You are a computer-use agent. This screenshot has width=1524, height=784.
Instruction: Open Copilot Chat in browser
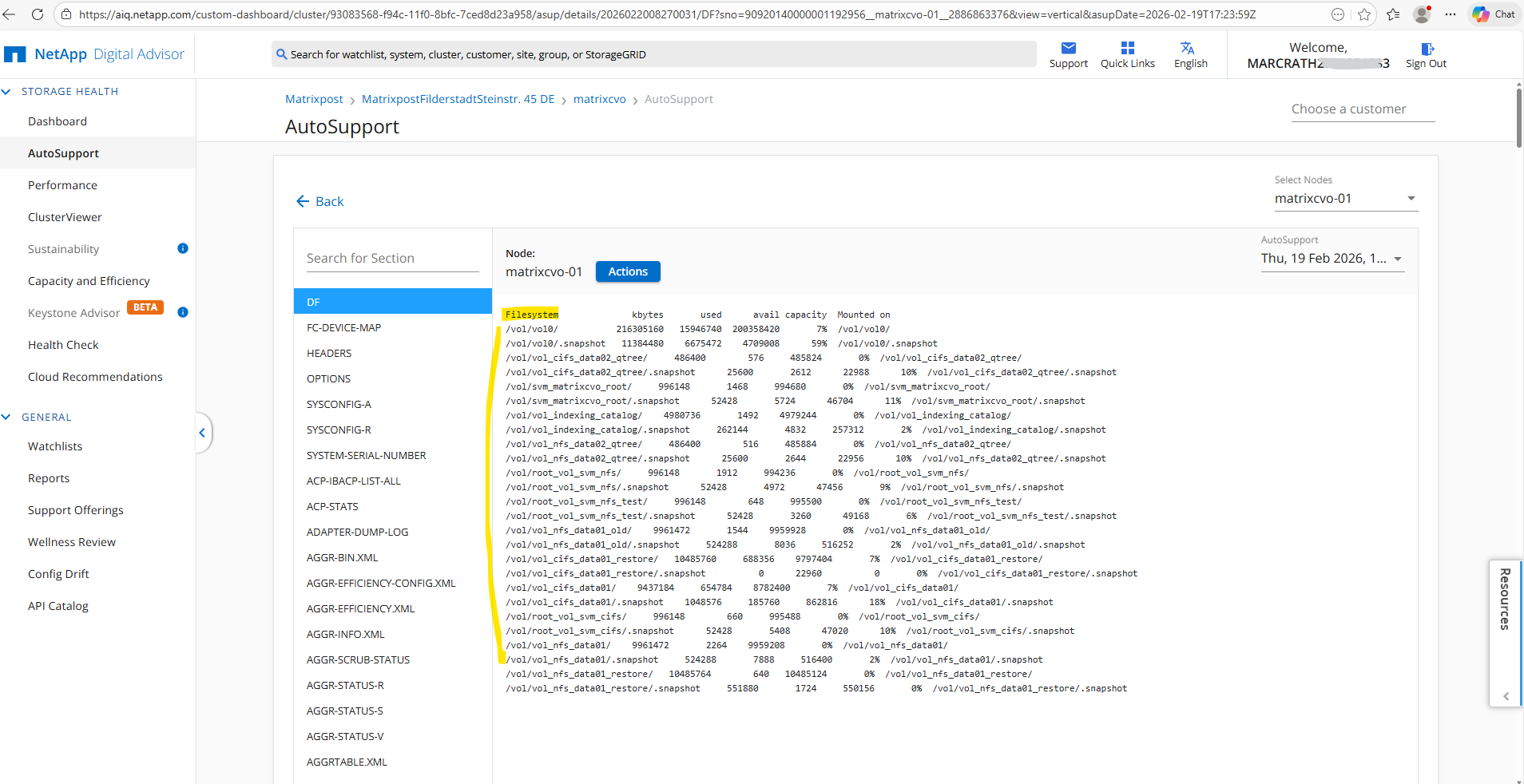1494,14
